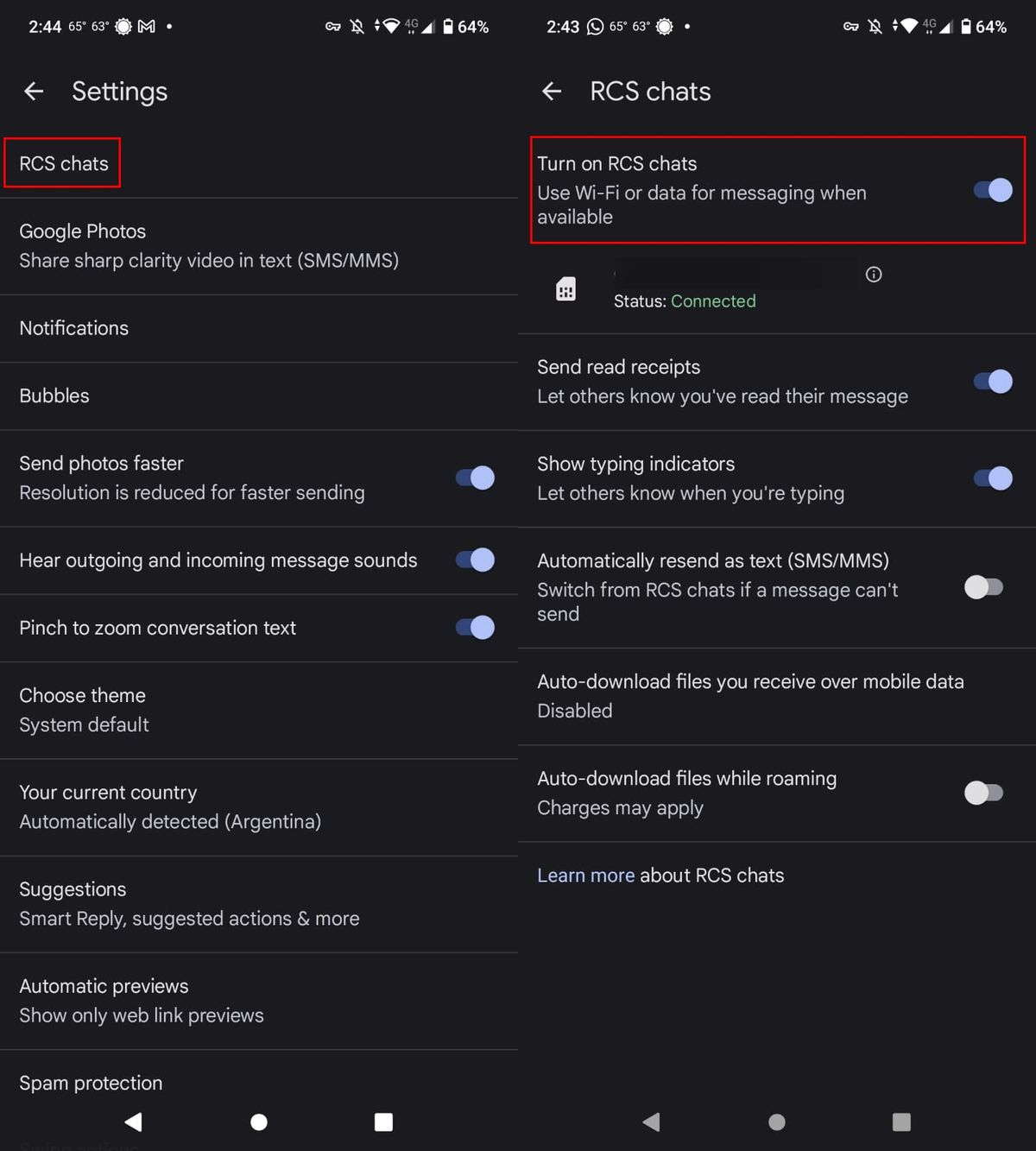Open the Notifications settings entry

coord(74,328)
